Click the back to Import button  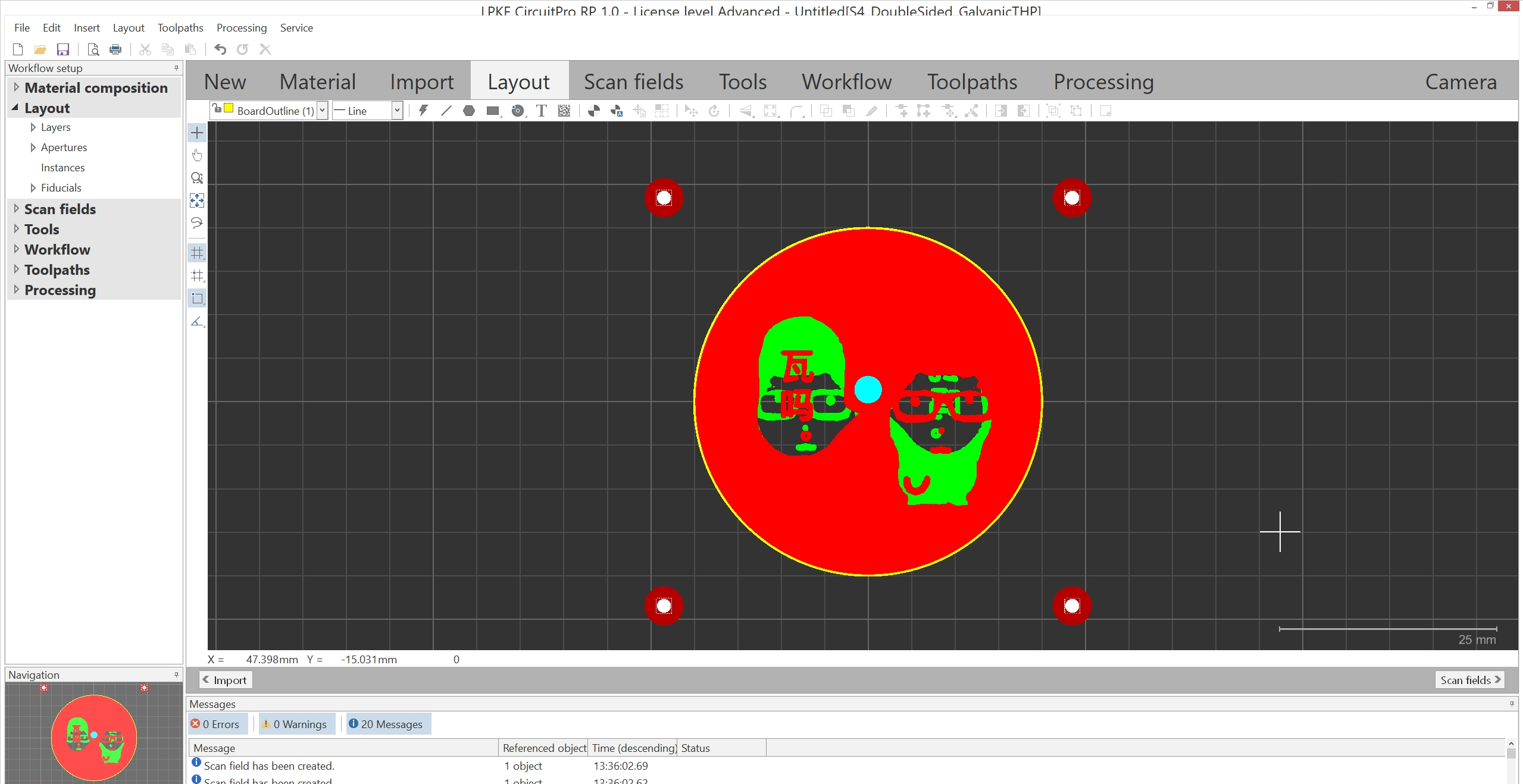(226, 680)
